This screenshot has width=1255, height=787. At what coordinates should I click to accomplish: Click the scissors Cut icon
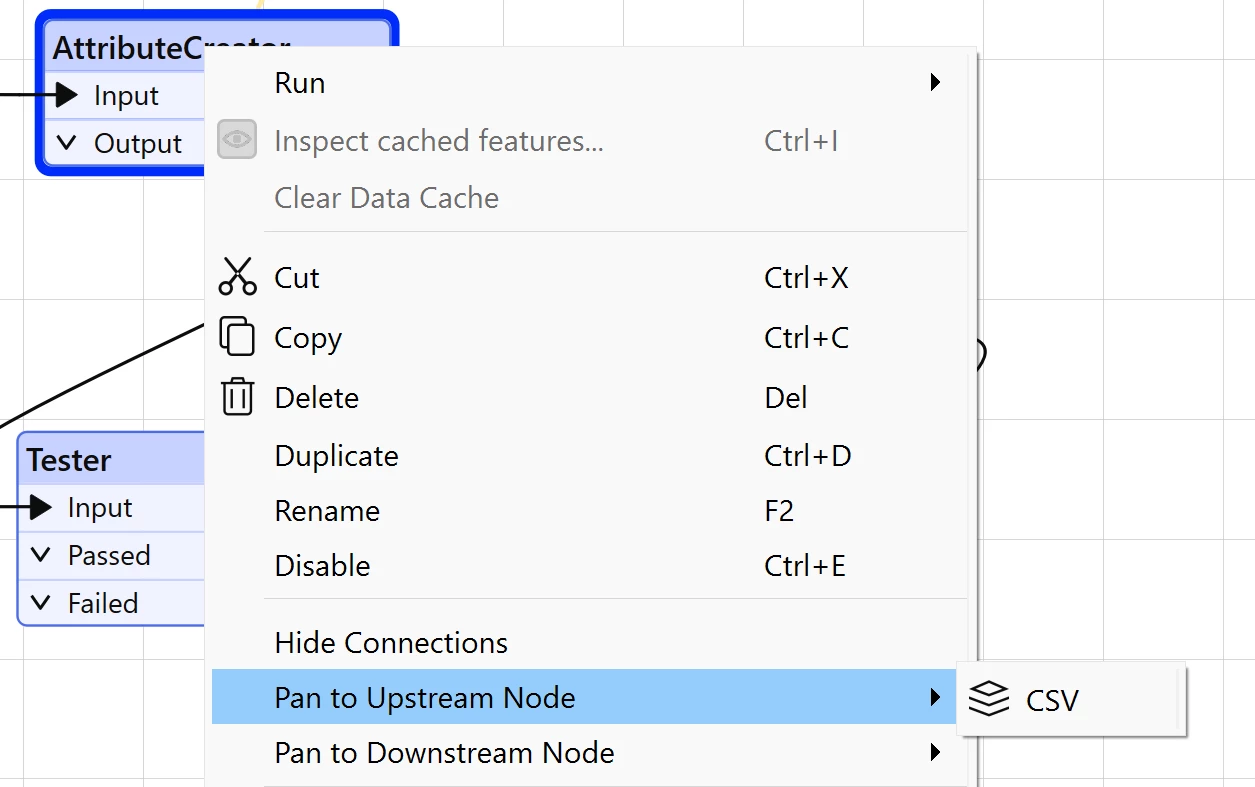click(237, 277)
